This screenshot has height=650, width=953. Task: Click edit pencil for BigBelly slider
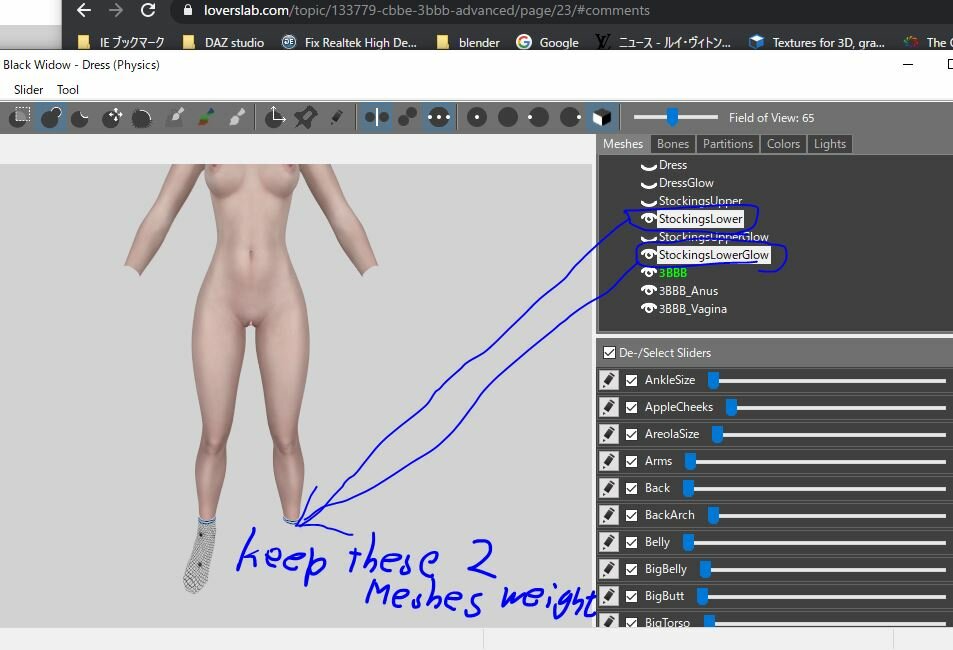coord(609,569)
